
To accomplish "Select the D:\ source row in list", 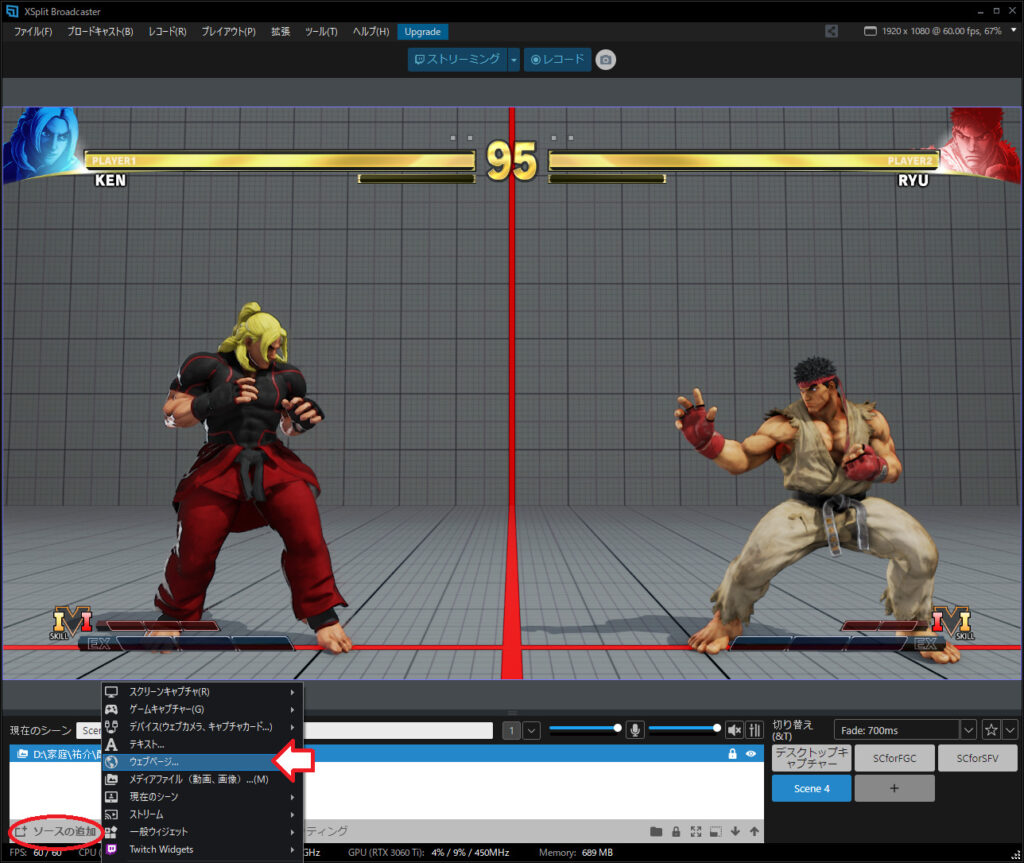I will (x=387, y=754).
